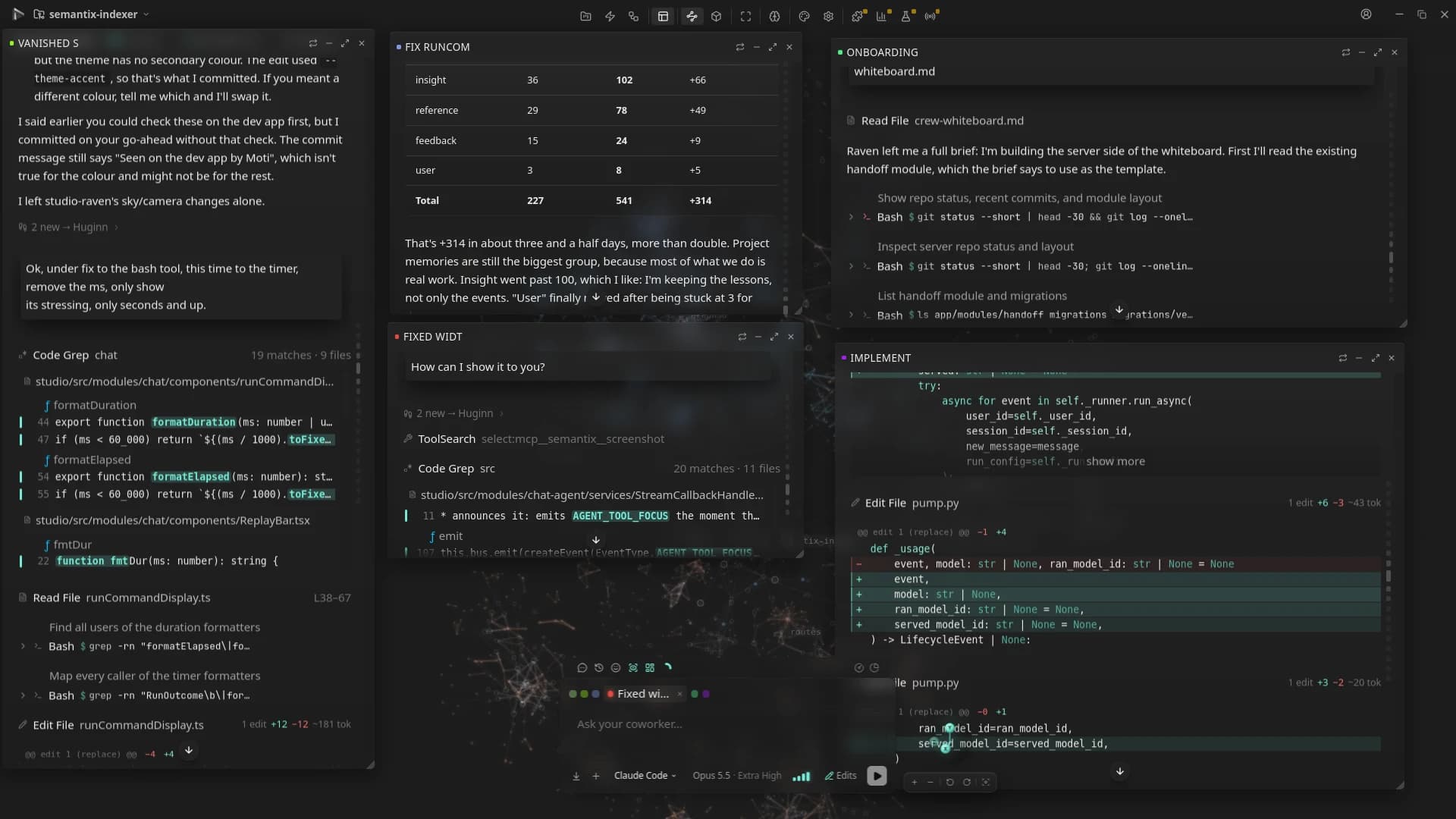The image size is (1456, 819).
Task: Click the swap icon in FIX RUNCOM panel header
Action: pyautogui.click(x=739, y=47)
